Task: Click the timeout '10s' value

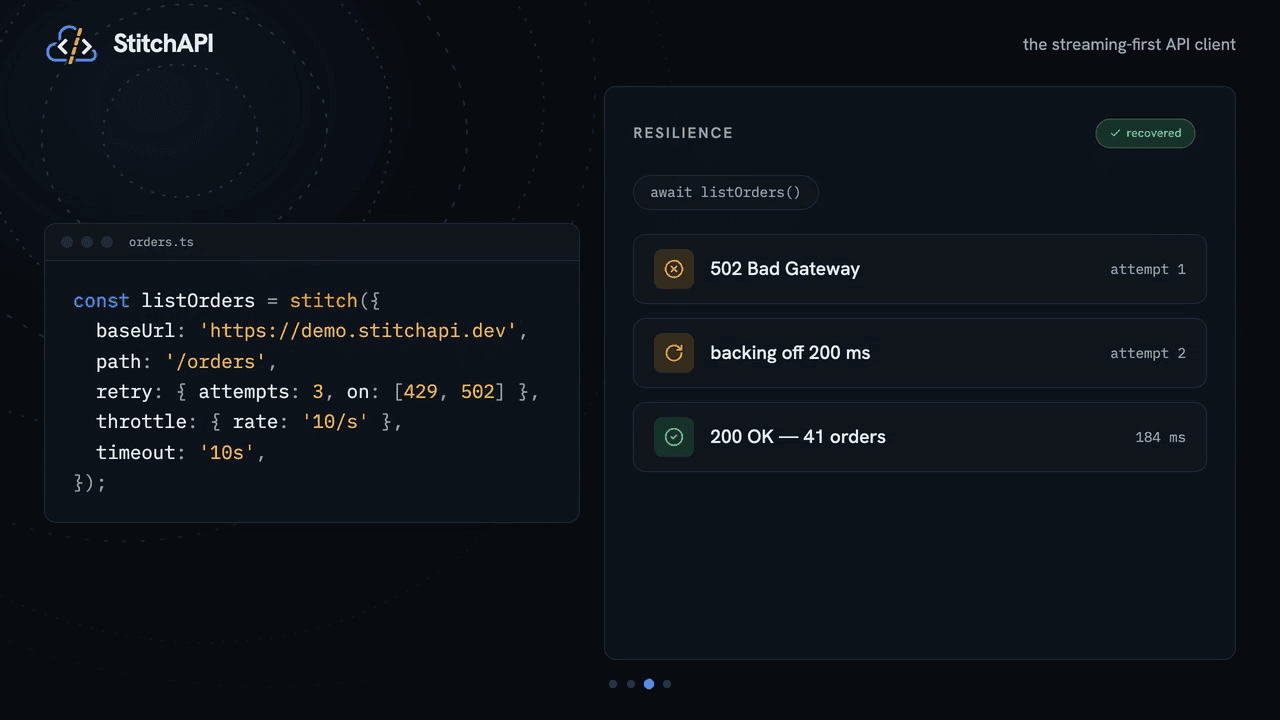Action: (x=227, y=452)
